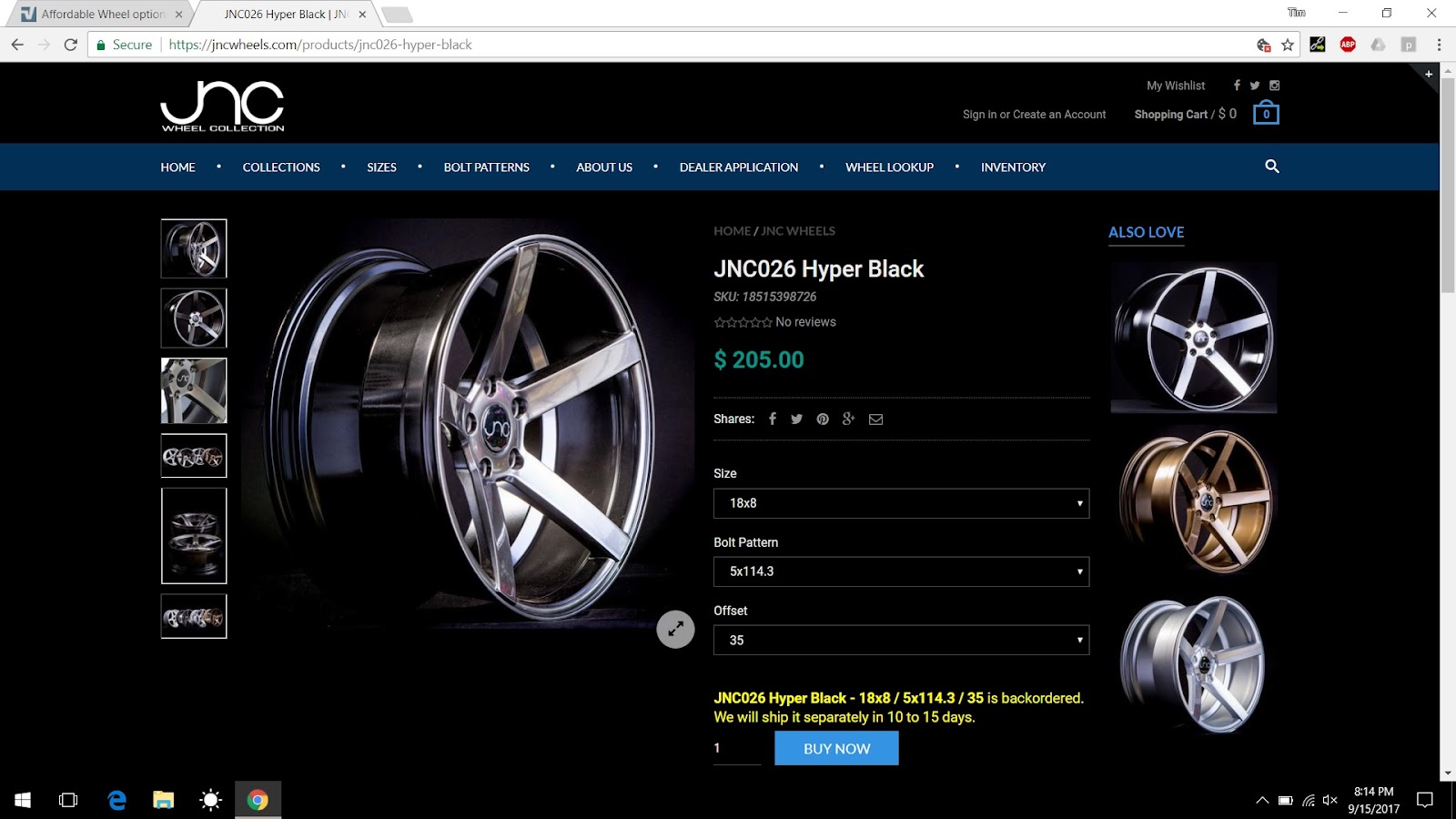The image size is (1456, 819).
Task: Open Task View on the taskbar
Action: pyautogui.click(x=68, y=800)
